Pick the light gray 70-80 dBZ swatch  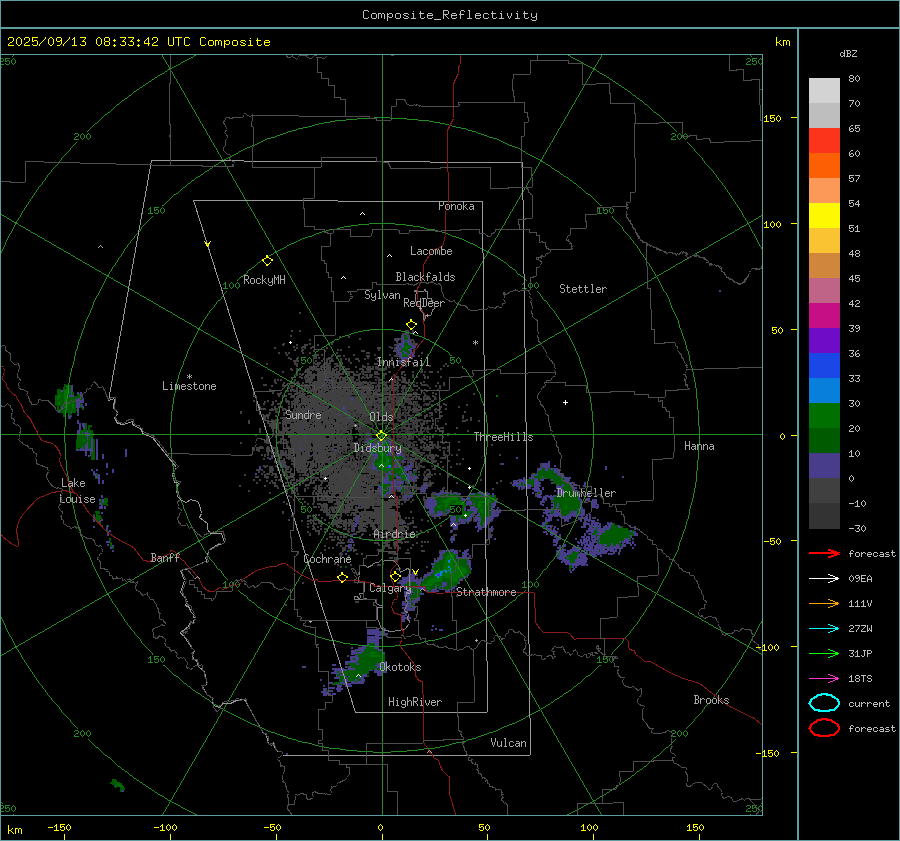[x=824, y=91]
